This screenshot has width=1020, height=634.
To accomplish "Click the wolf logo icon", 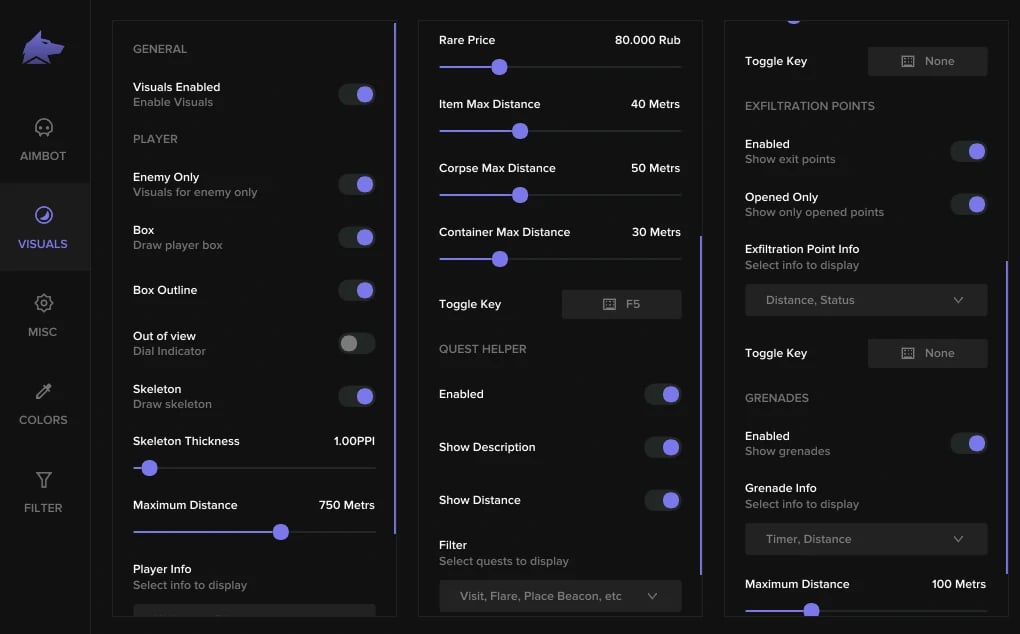I will [x=43, y=48].
